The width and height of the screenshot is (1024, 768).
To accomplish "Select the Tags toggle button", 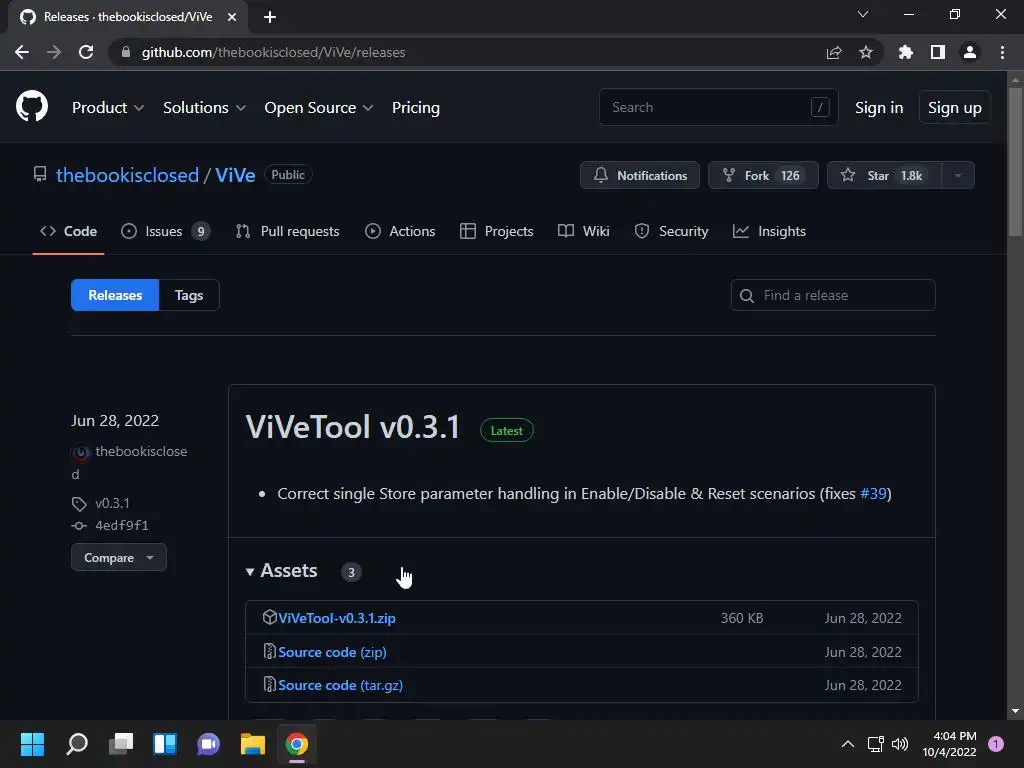I will click(189, 295).
